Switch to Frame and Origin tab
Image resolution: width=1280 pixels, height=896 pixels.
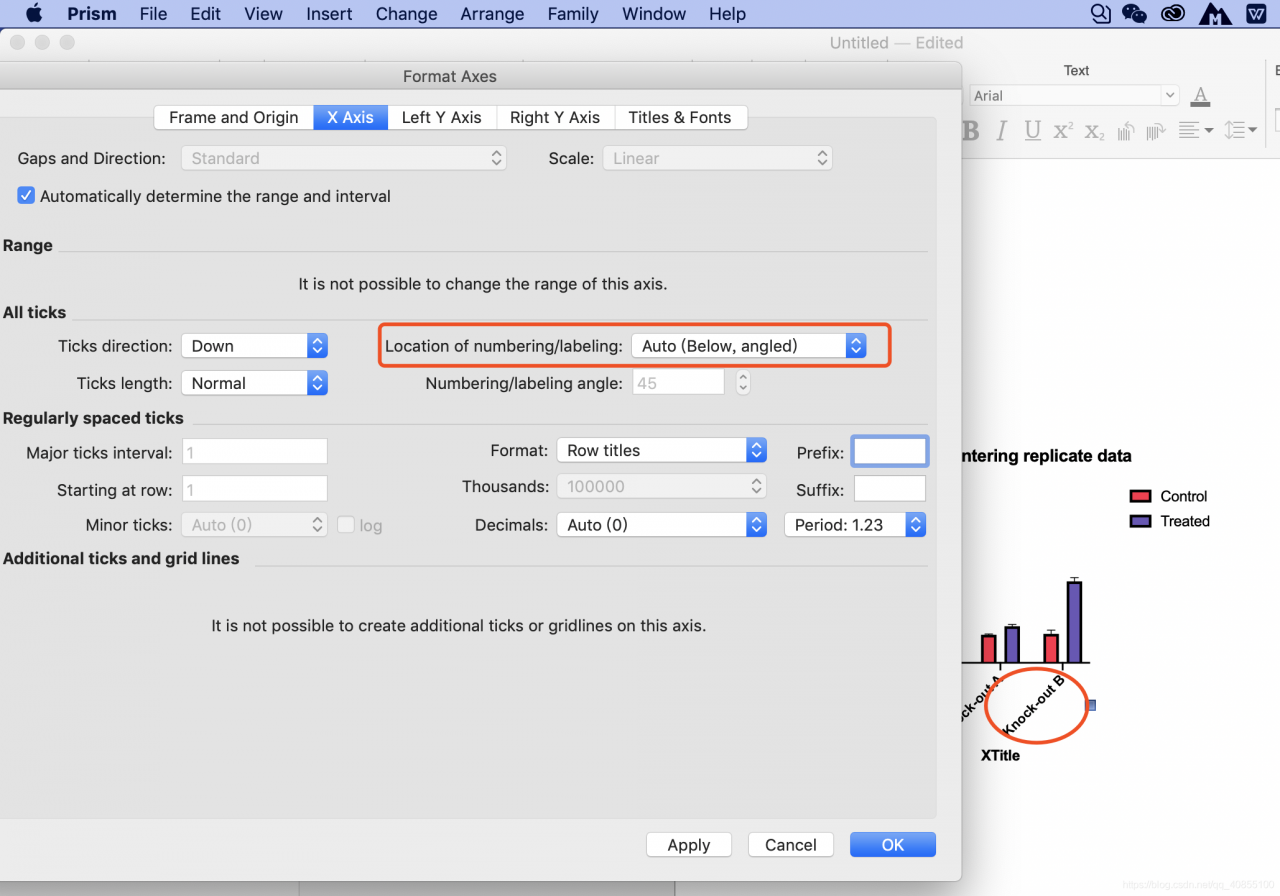[x=234, y=117]
